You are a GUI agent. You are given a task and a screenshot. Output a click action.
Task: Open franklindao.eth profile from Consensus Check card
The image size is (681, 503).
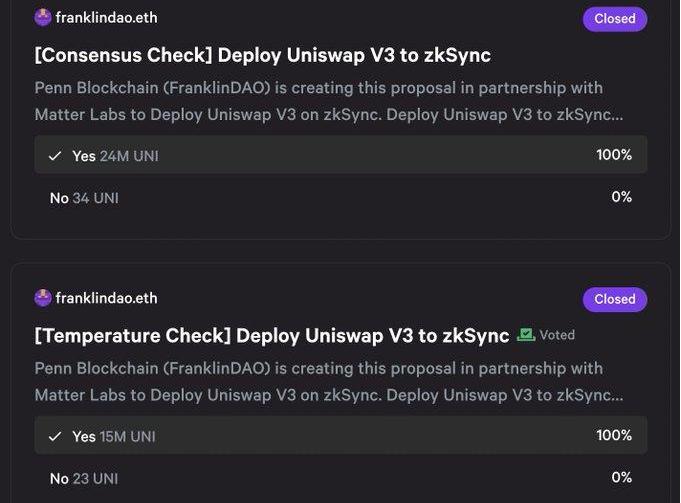pyautogui.click(x=106, y=18)
